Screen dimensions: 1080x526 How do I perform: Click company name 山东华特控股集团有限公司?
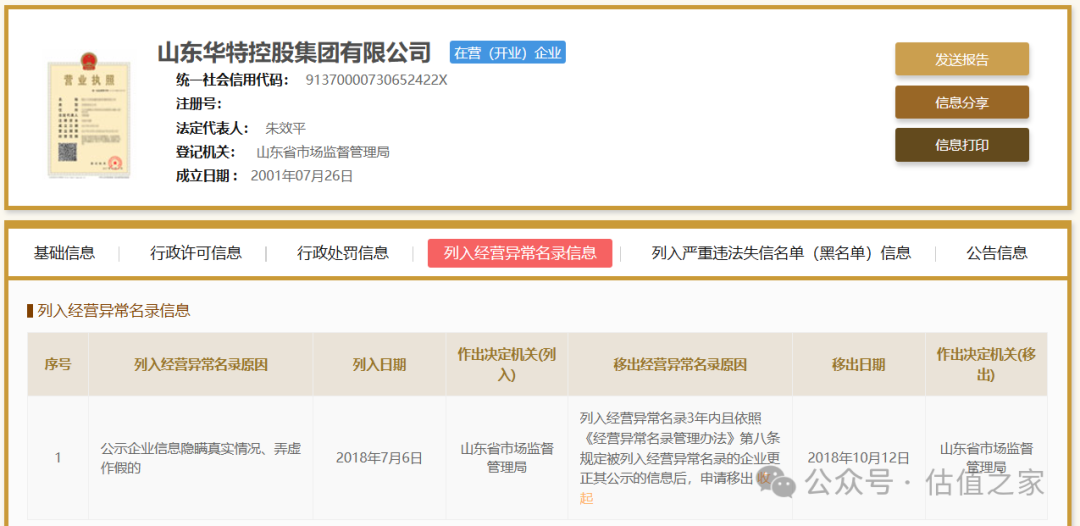pos(294,52)
